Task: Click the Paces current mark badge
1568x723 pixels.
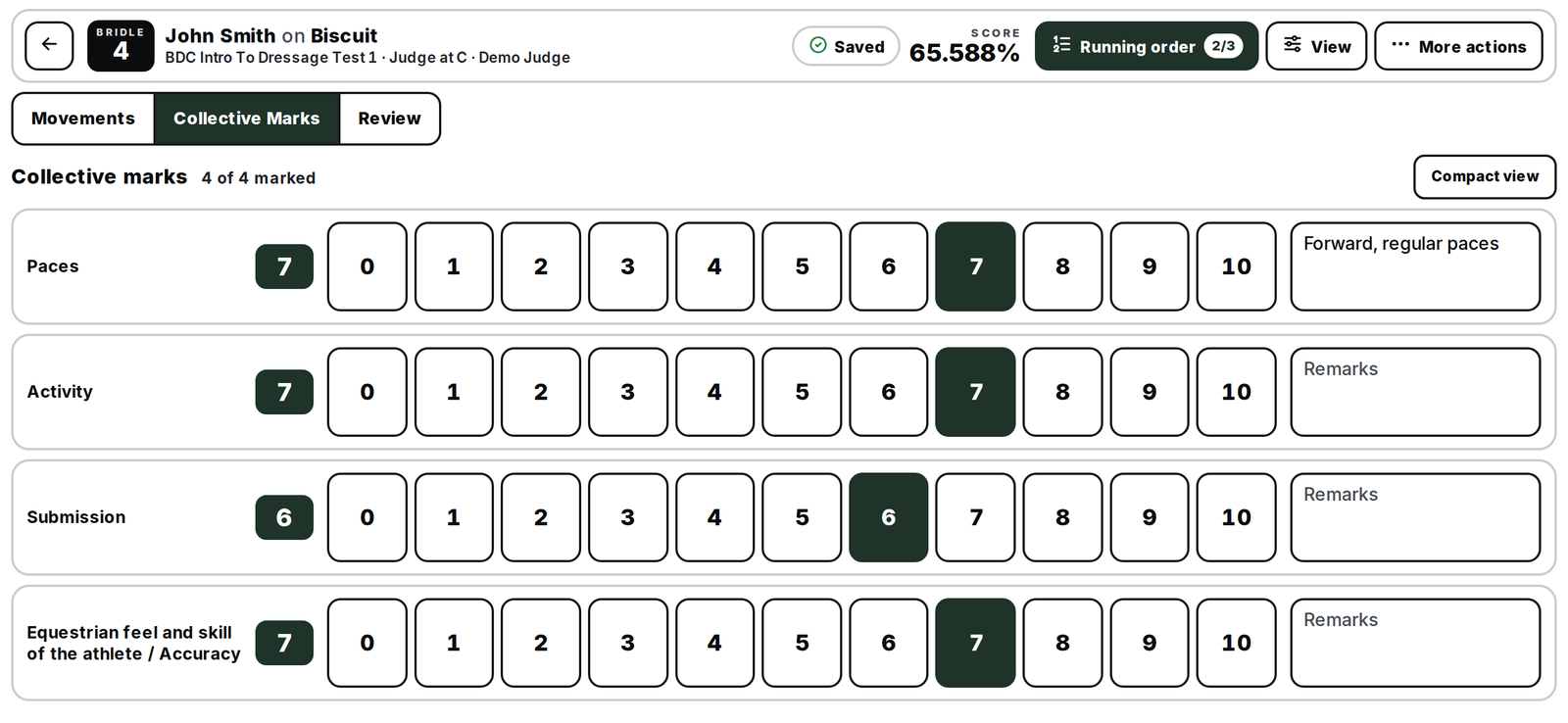Action: pos(284,266)
